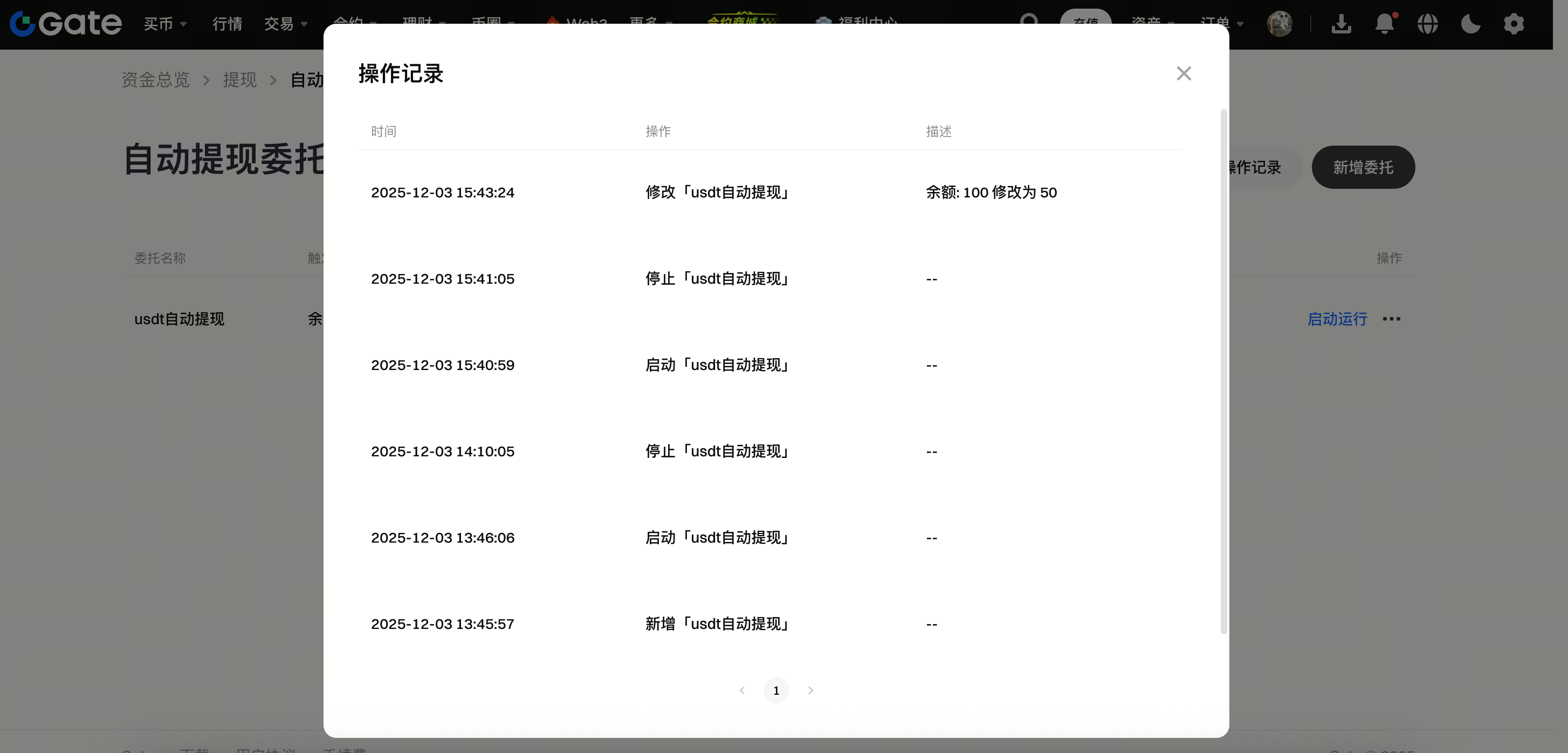Open the download app icon
The height and width of the screenshot is (753, 1568).
click(1341, 24)
